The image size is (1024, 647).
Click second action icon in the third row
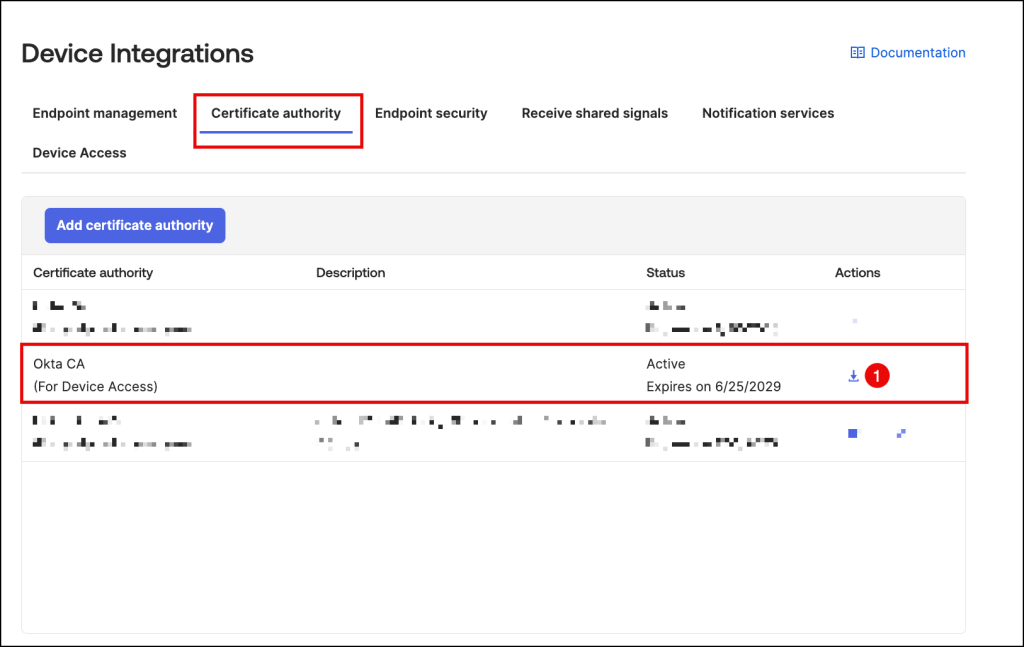point(901,433)
